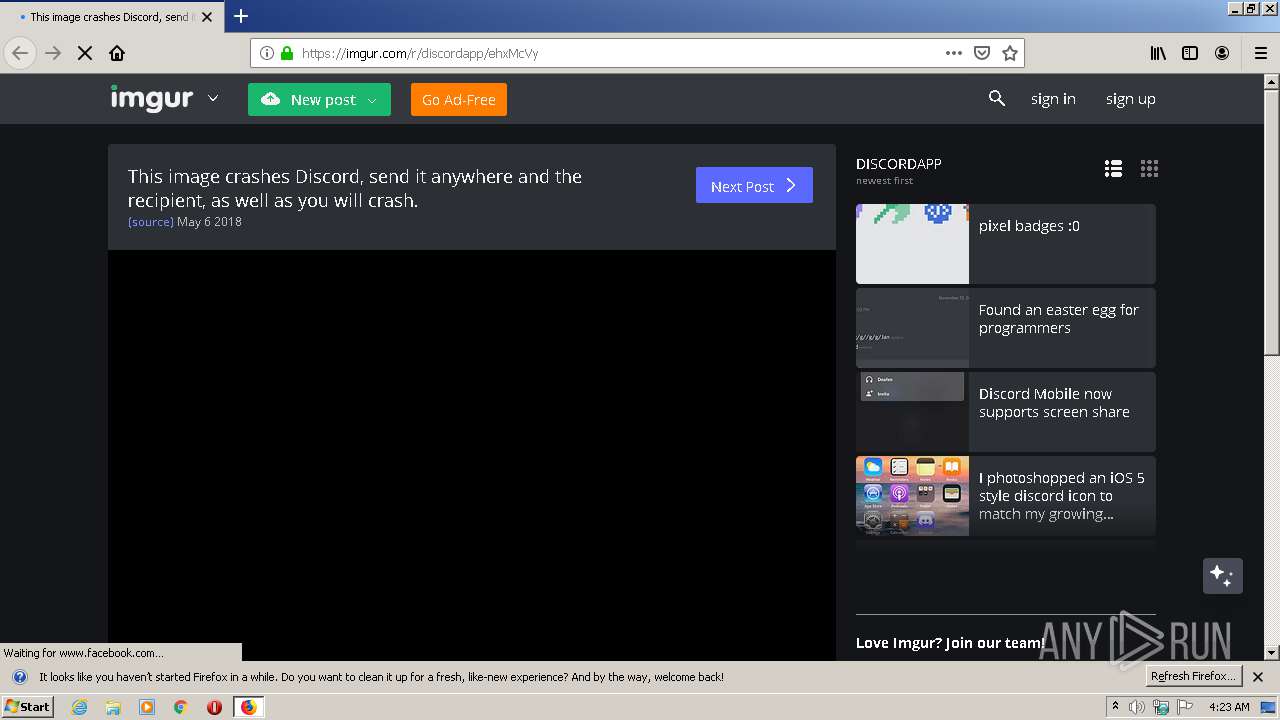Click the DISCORDAPP gallery heading

[x=898, y=164]
